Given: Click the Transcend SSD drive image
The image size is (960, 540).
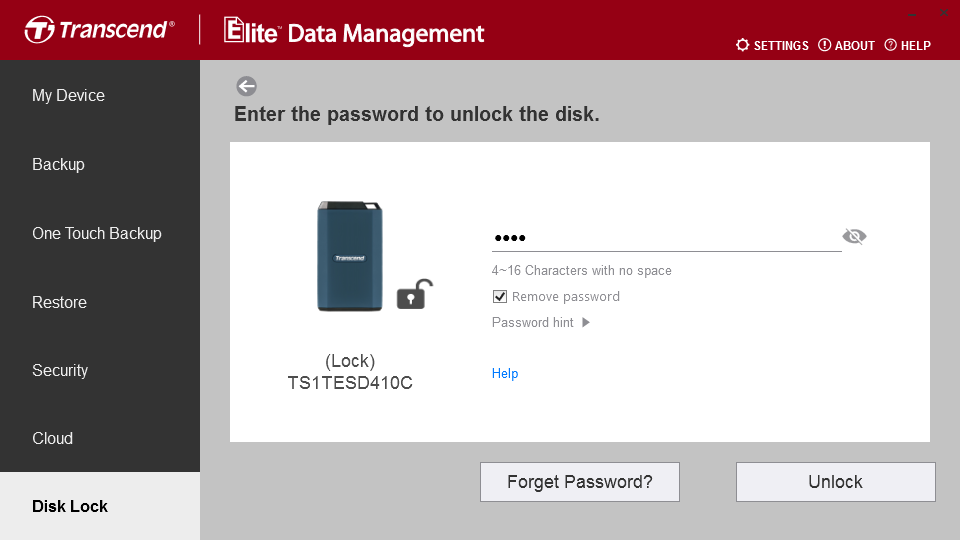Looking at the screenshot, I should 350,256.
